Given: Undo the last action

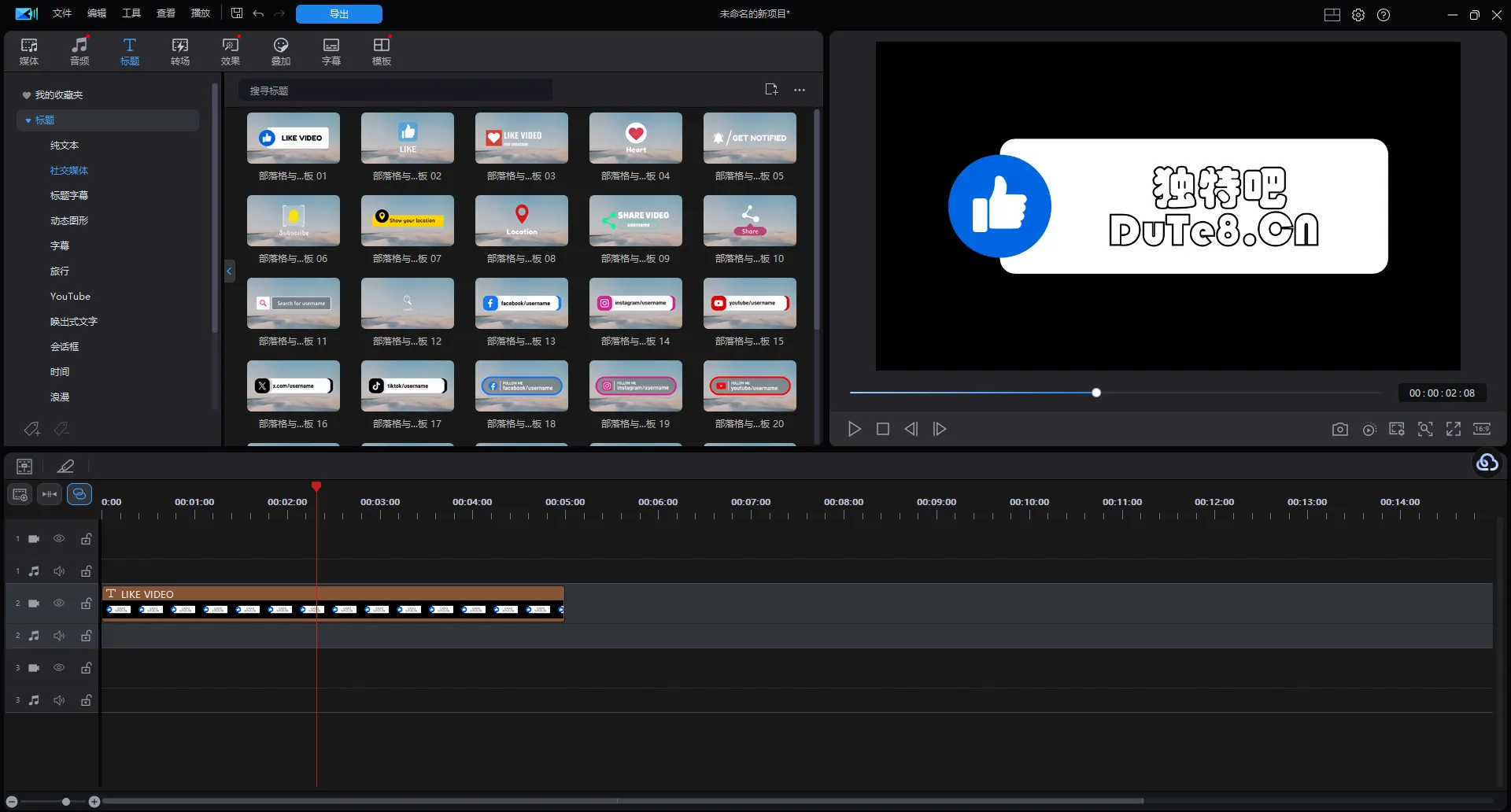Looking at the screenshot, I should click(x=258, y=13).
